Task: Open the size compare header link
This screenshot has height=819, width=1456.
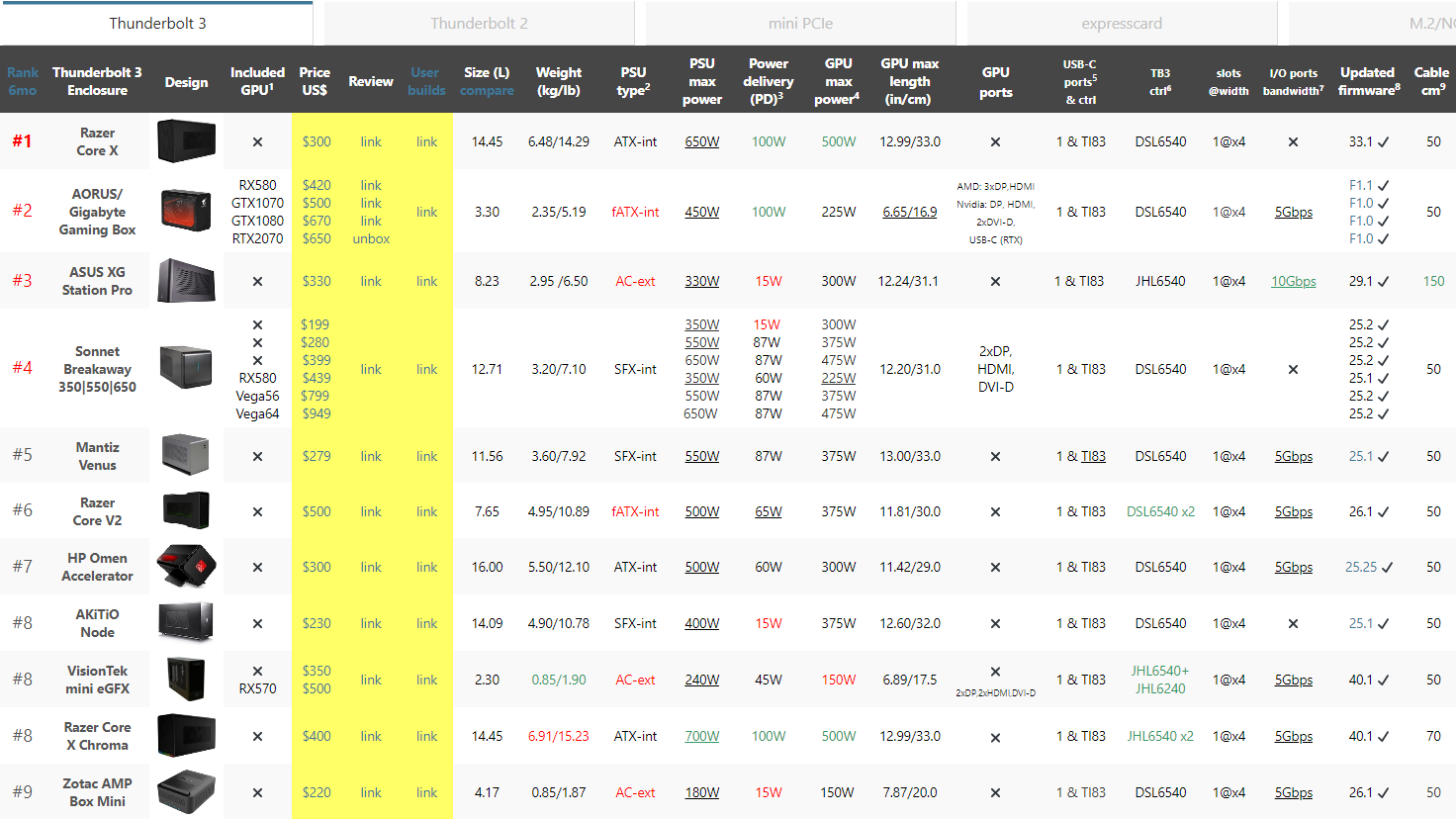Action: 487,90
